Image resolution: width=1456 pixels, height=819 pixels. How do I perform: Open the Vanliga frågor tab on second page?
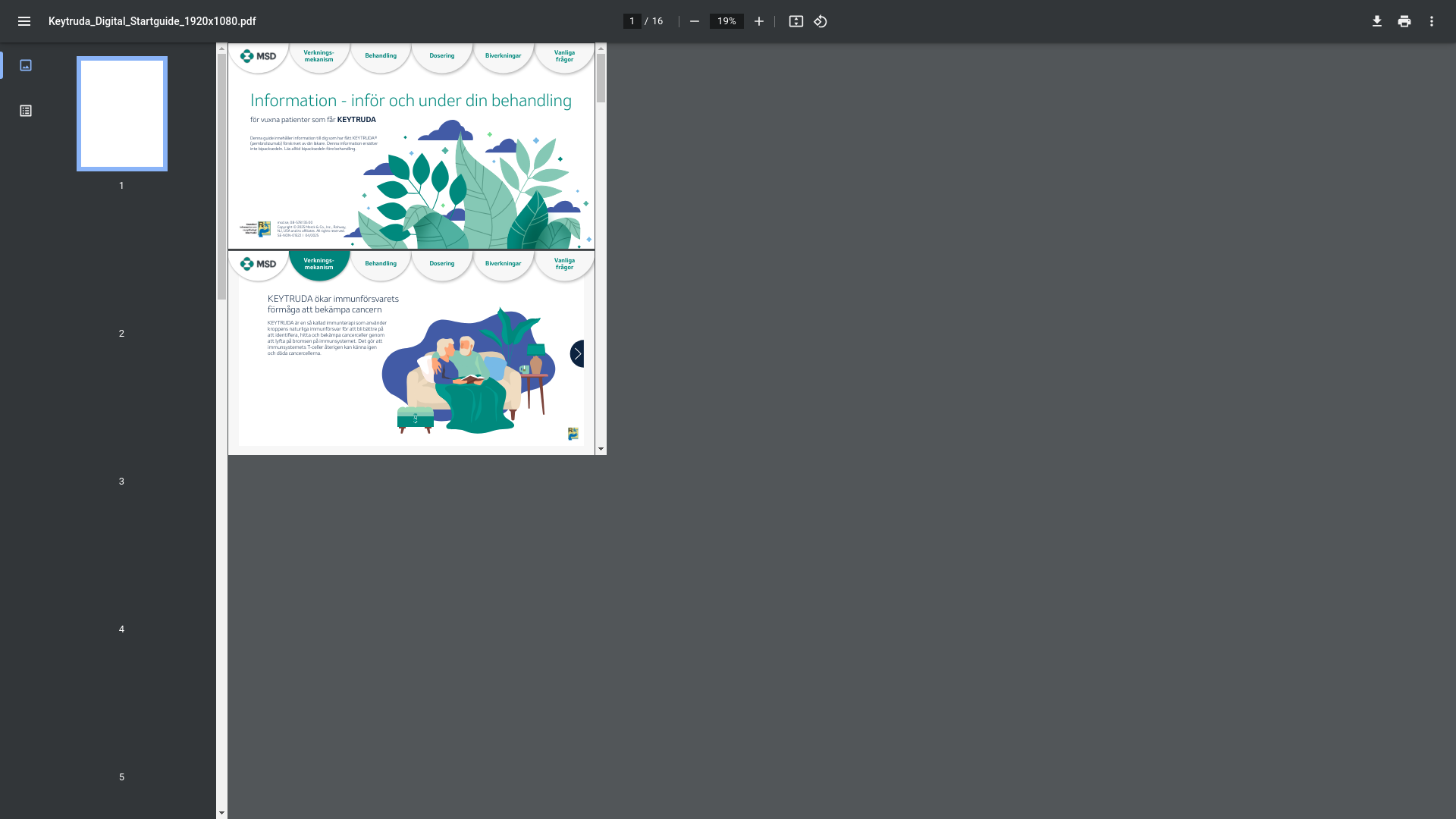pos(564,264)
